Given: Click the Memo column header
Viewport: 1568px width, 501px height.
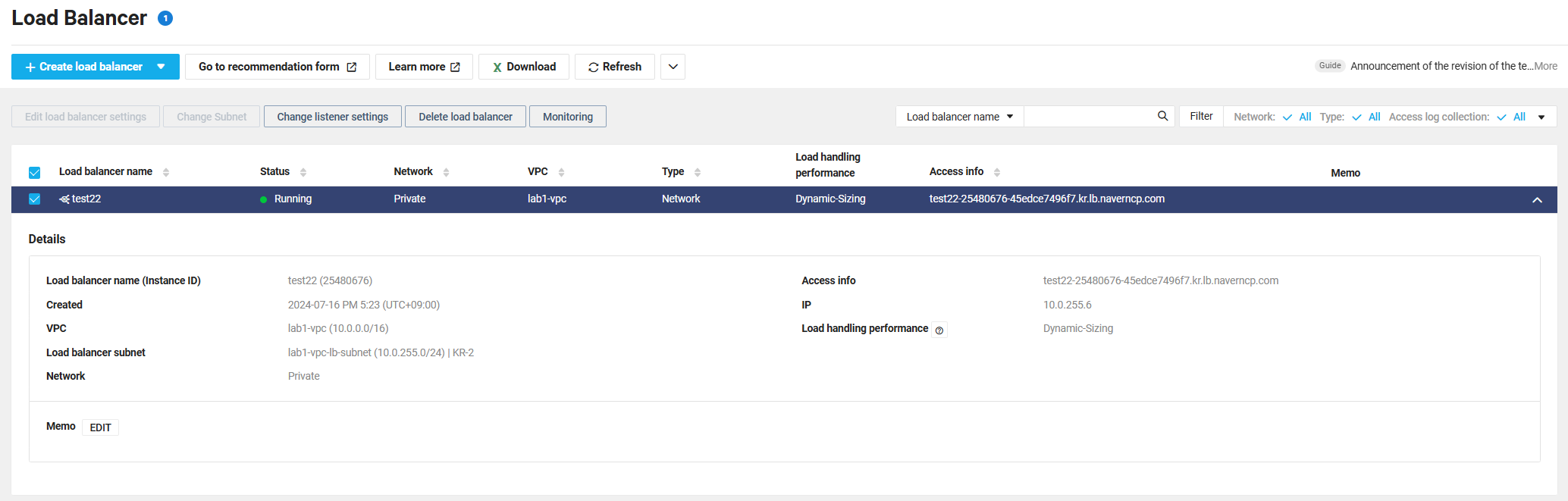Looking at the screenshot, I should point(1345,173).
